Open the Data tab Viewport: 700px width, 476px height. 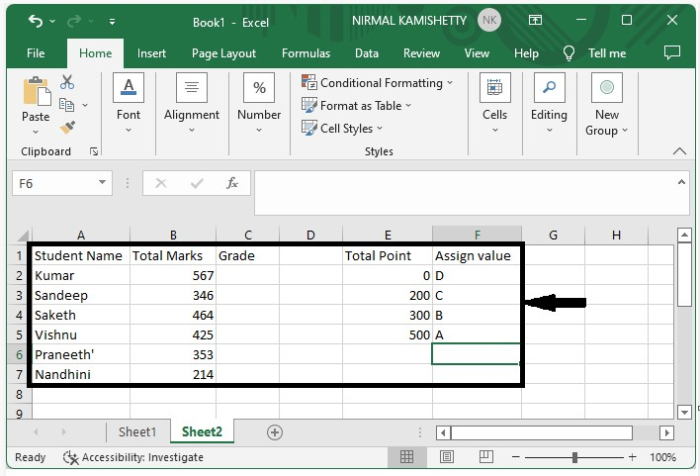(x=367, y=54)
